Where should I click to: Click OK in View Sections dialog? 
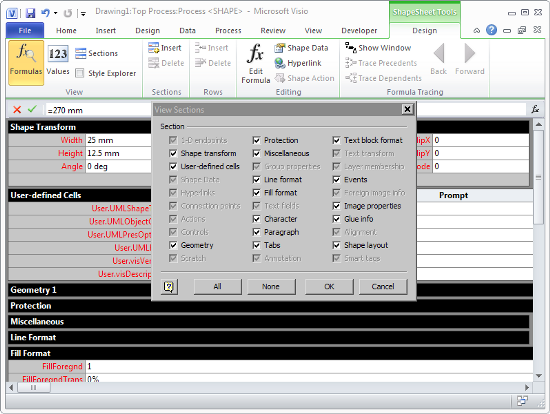point(329,287)
